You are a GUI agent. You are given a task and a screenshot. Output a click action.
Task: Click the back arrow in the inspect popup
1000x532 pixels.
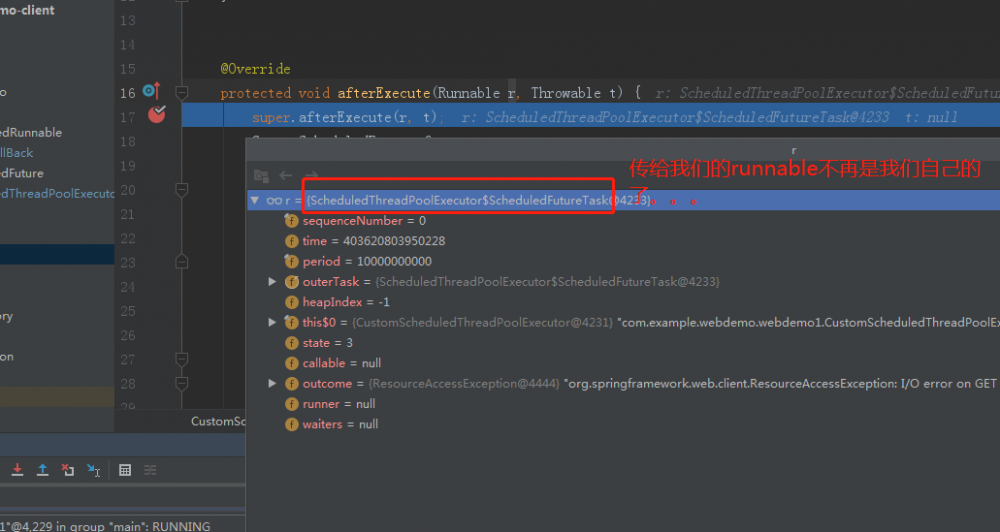(286, 175)
